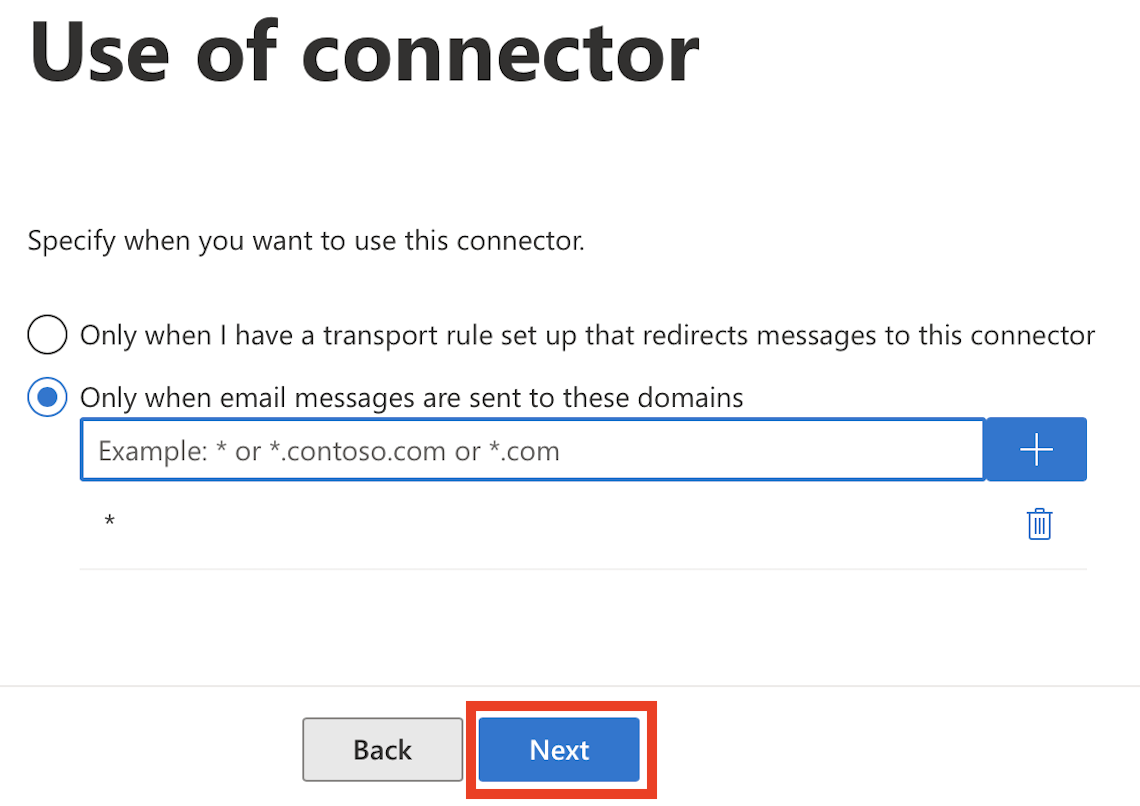Select the 'Only when I have a transport rule' label
This screenshot has width=1140, height=806.
587,335
